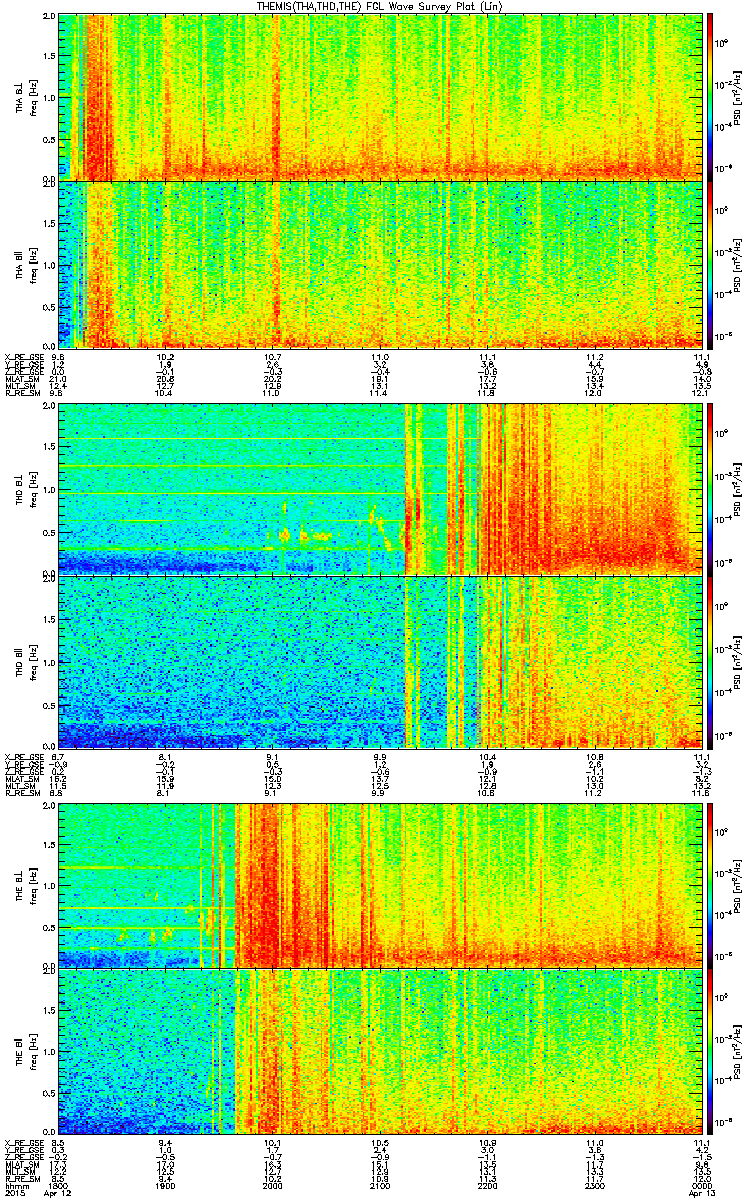Click the THD B-parallel PSD color bar

pyautogui.click(x=710, y=661)
